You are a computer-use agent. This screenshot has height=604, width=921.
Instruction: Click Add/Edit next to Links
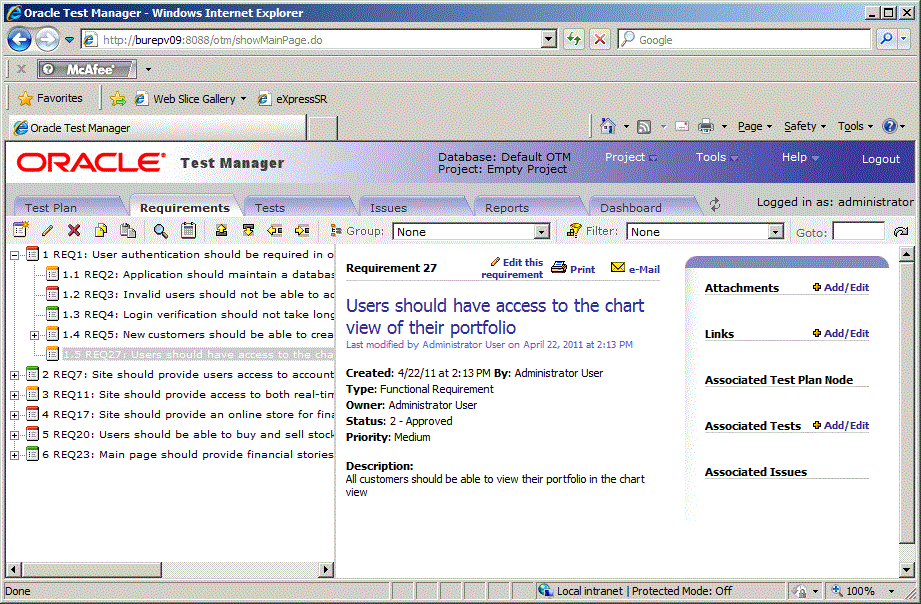841,333
